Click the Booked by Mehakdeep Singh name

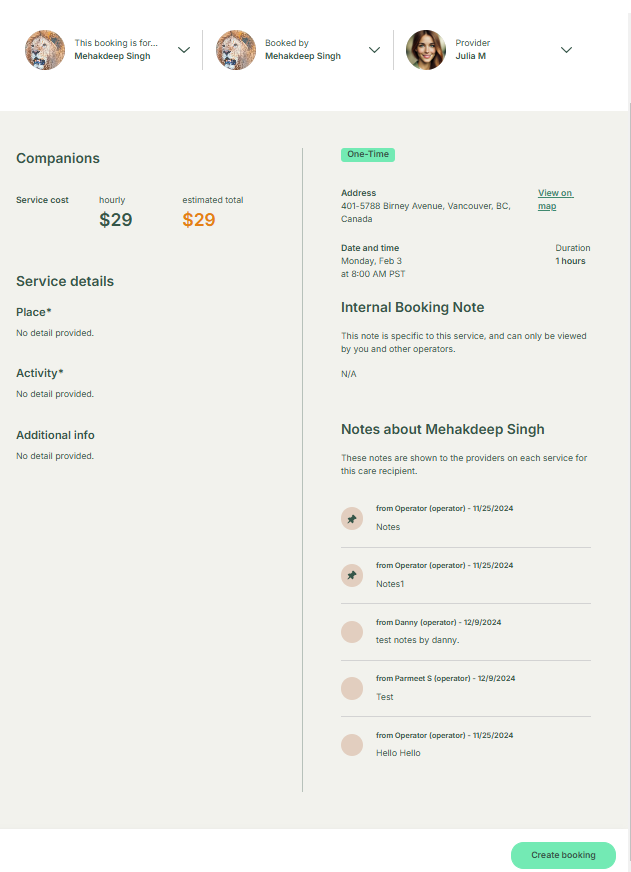pos(302,57)
